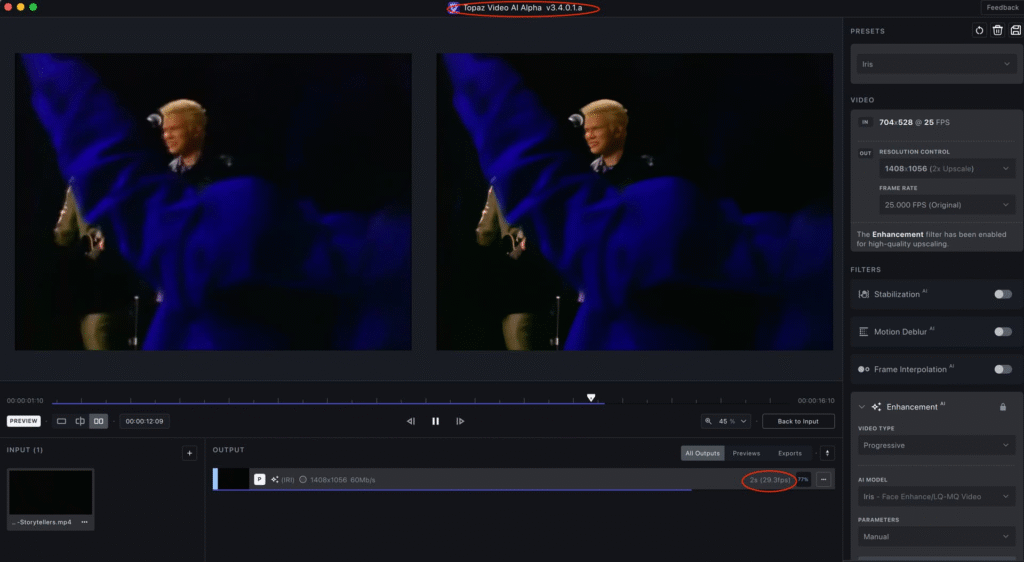1024x562 pixels.
Task: Enable the Stabilization filter toggle
Action: pos(1002,294)
